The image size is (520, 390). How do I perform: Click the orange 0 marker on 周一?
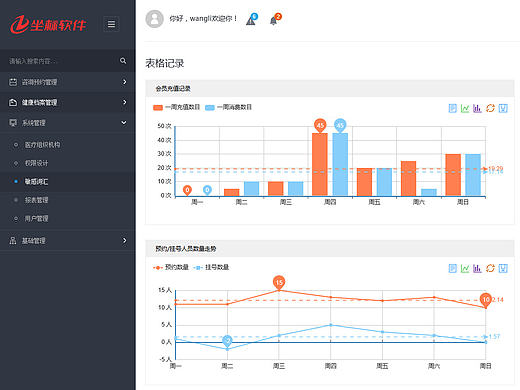pos(187,190)
